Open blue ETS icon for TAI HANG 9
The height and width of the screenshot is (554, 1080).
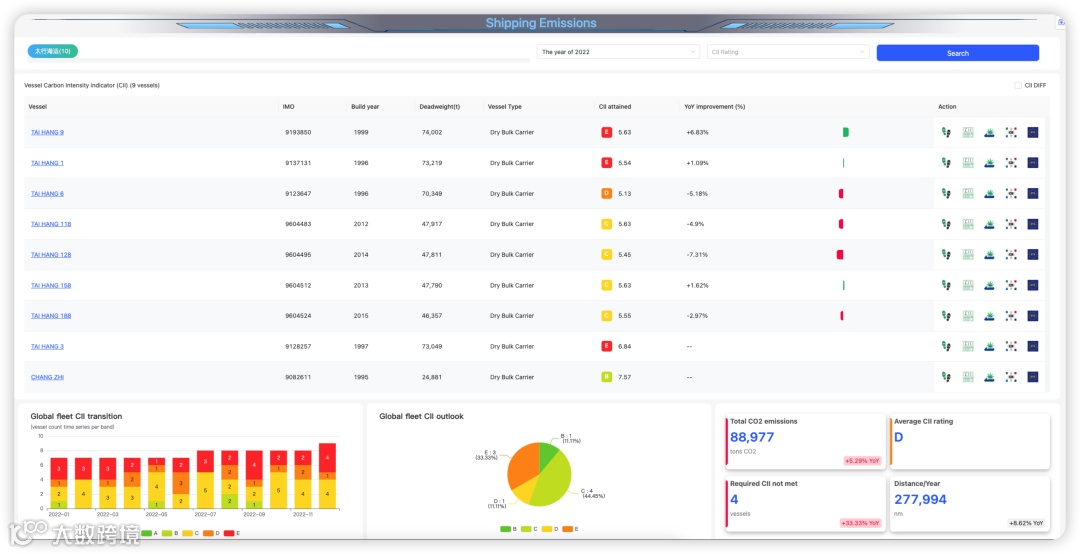click(x=1032, y=132)
